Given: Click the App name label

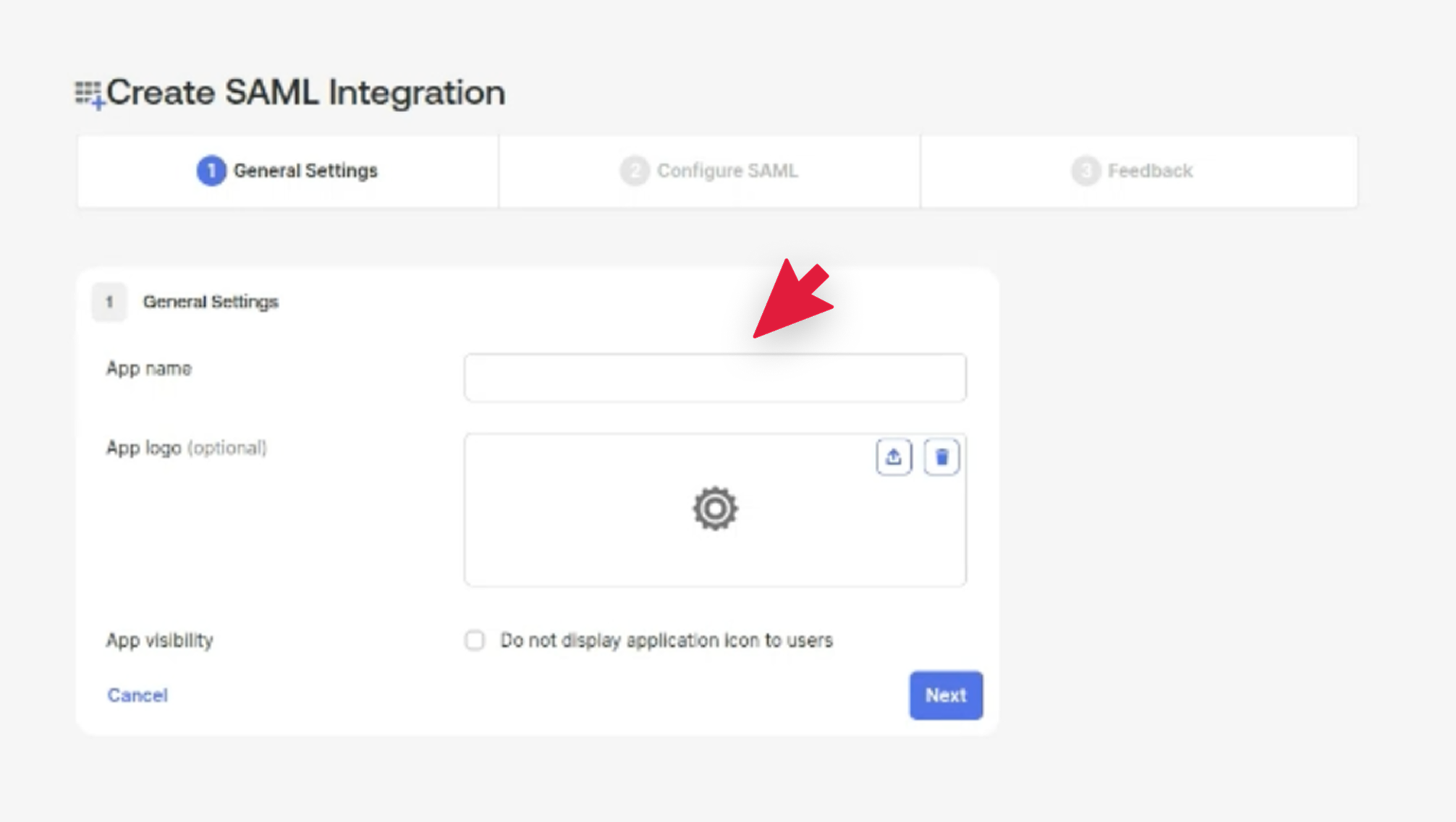Looking at the screenshot, I should (x=149, y=368).
